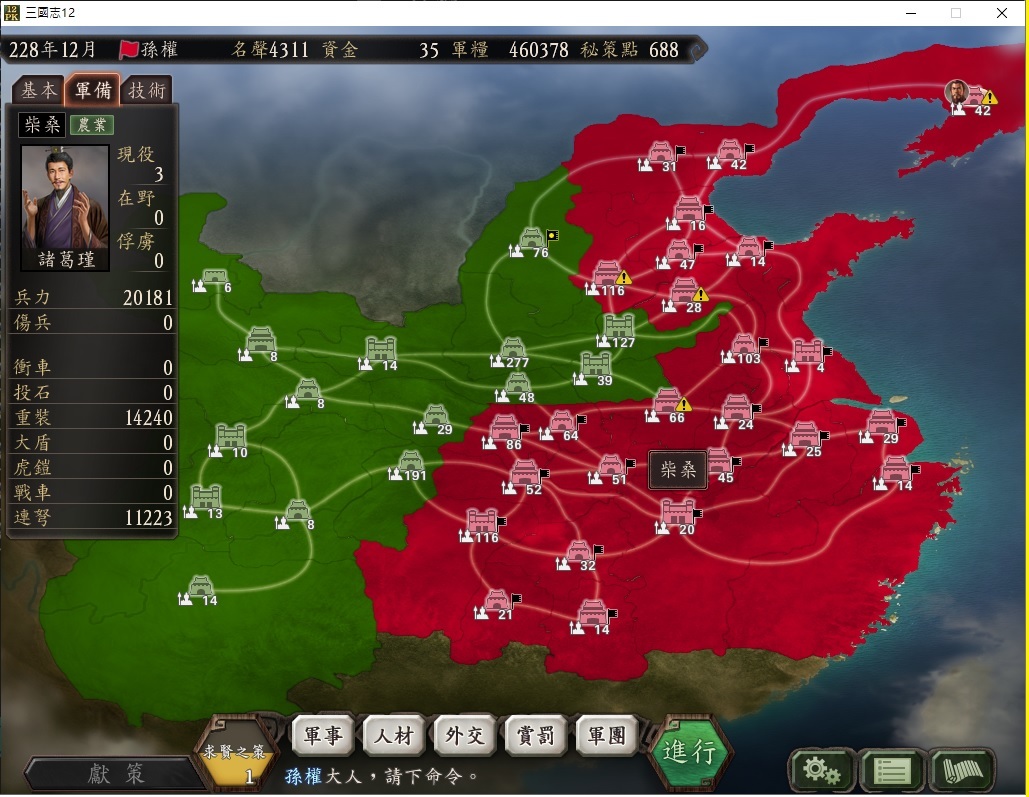Click the red city marked 32
1029x797 pixels.
(579, 553)
